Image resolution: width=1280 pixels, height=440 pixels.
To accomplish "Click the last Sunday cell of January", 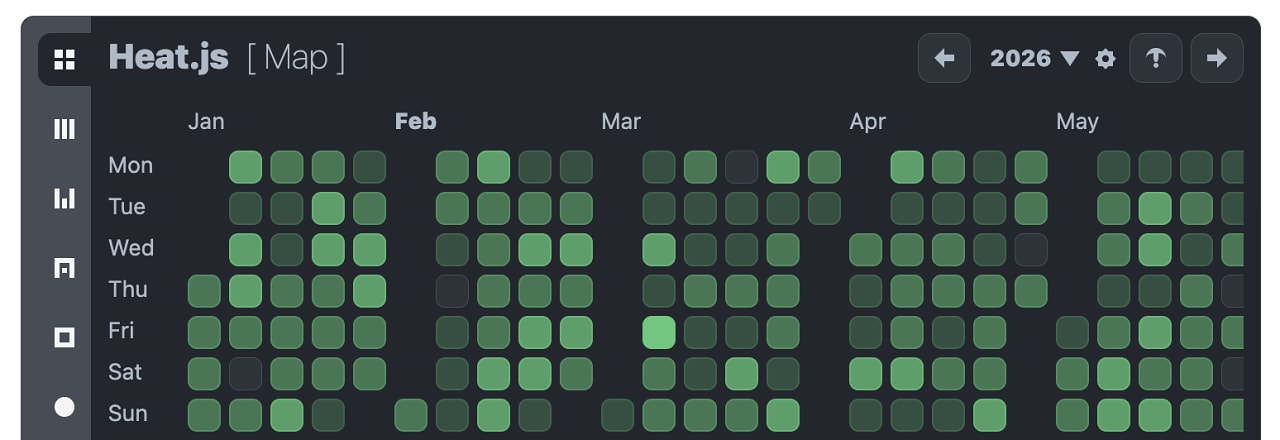I will 328,415.
